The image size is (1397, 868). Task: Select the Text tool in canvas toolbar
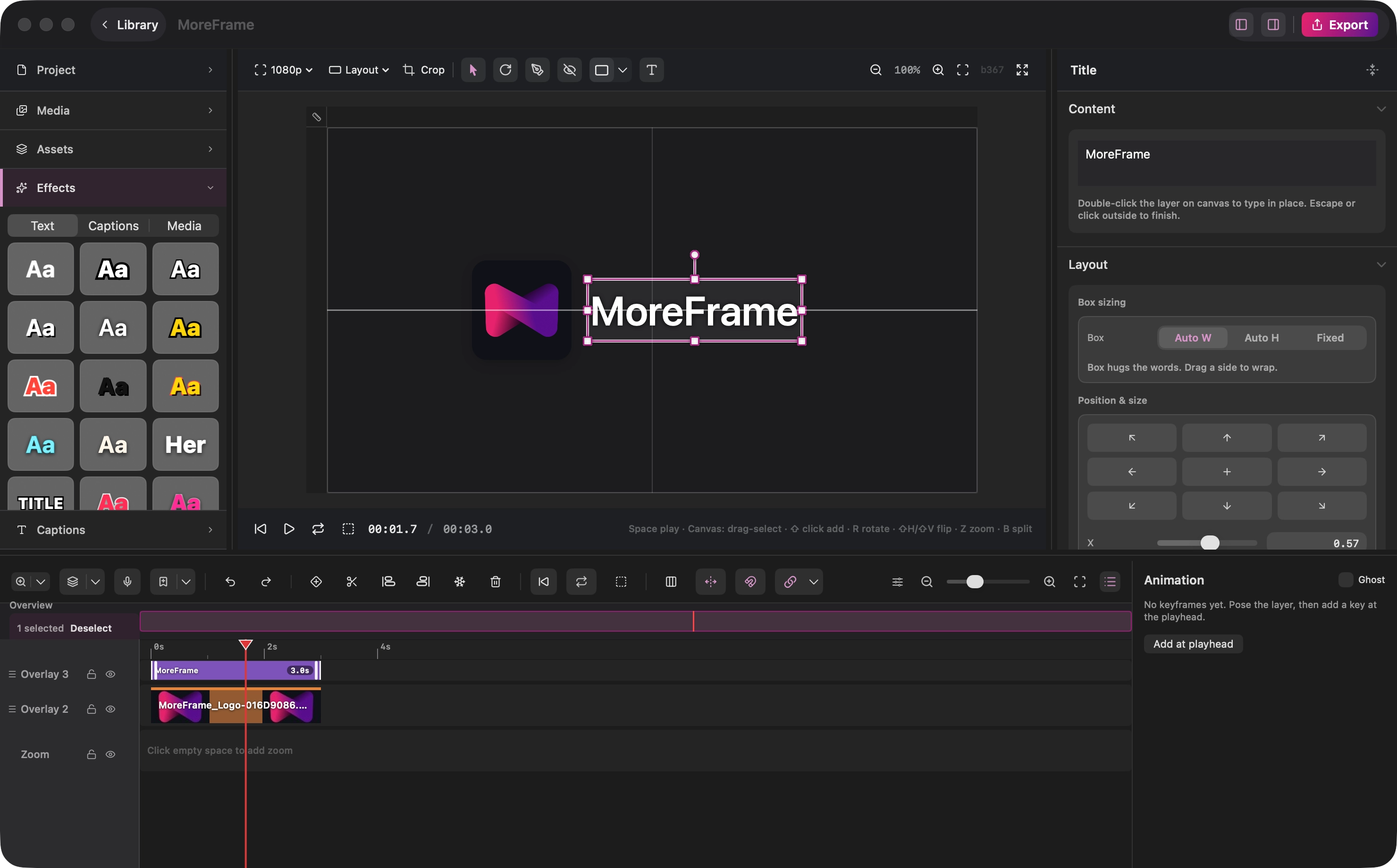(652, 70)
